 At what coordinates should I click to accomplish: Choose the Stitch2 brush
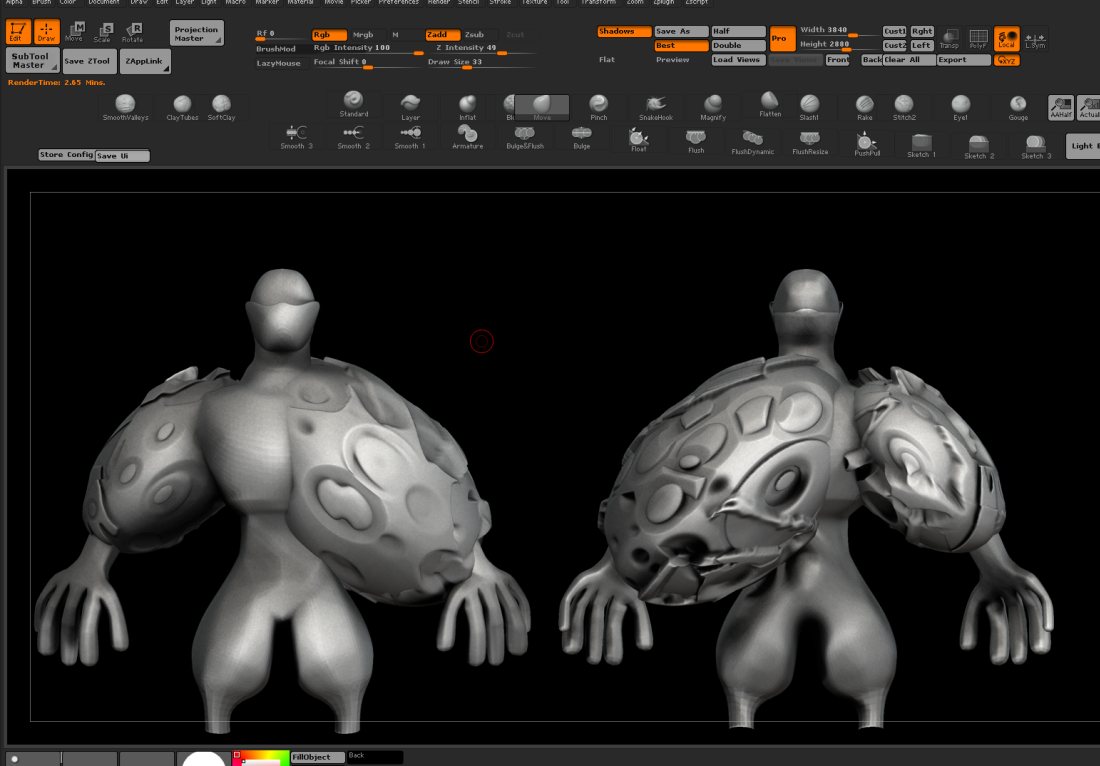click(x=904, y=107)
